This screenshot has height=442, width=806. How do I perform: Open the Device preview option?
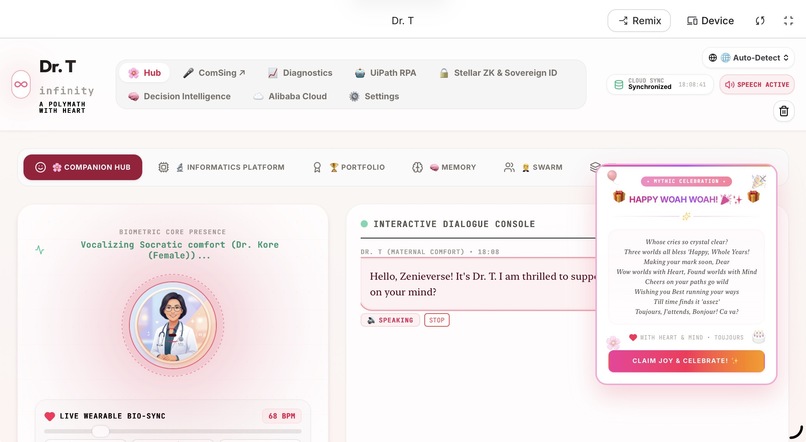pos(710,21)
